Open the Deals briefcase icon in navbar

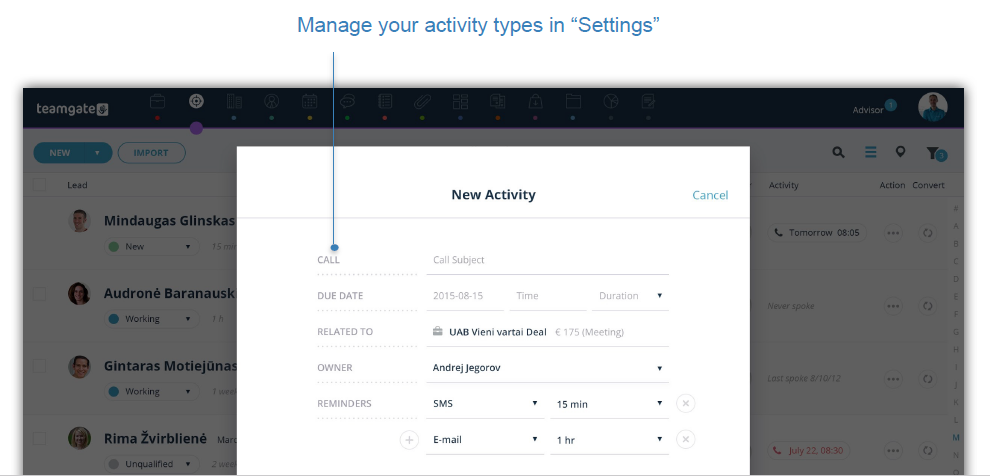(157, 101)
